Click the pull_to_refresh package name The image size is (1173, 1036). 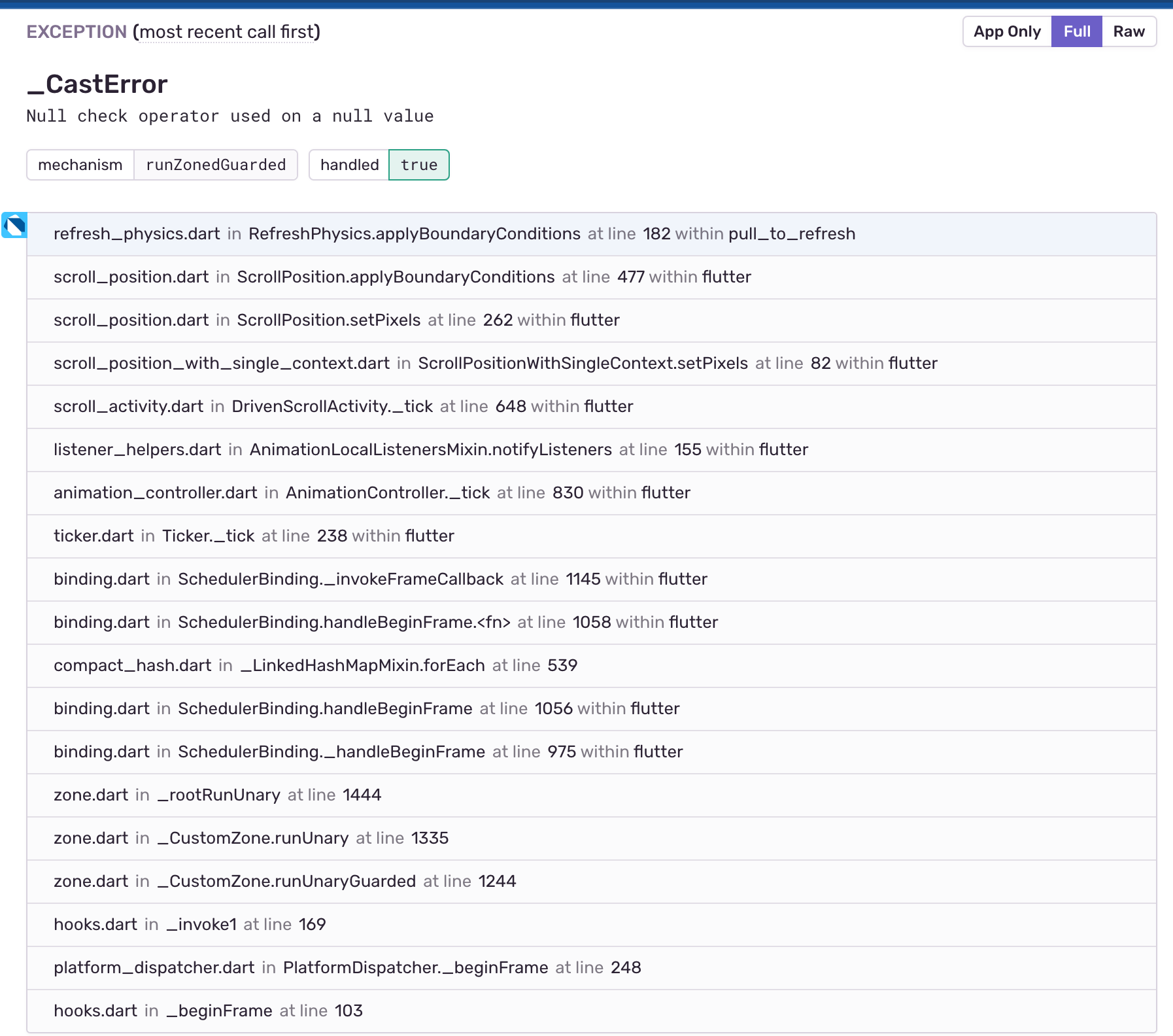click(x=792, y=234)
